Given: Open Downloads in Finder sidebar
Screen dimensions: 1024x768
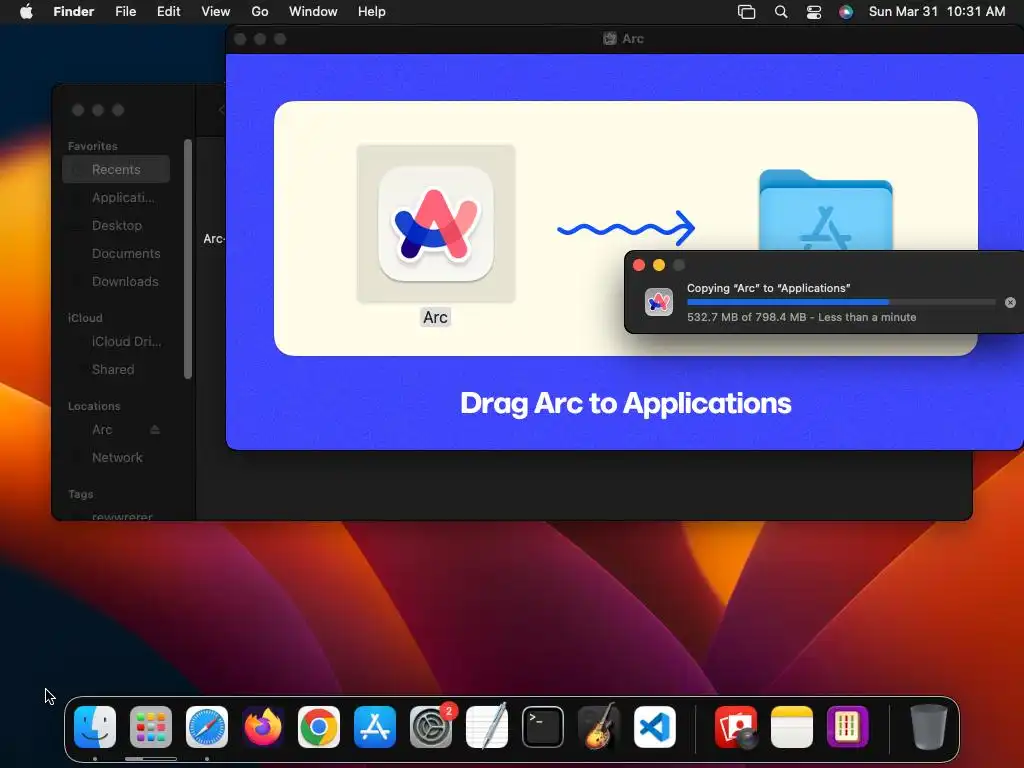Looking at the screenshot, I should tap(116, 281).
